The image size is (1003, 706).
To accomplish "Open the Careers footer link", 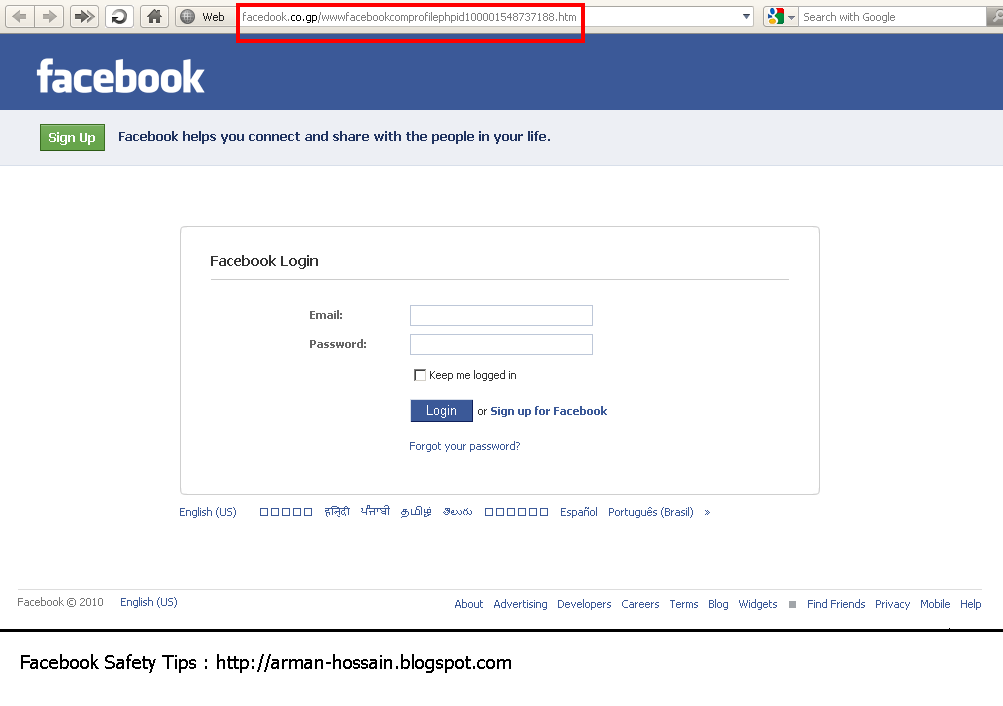I will [640, 604].
